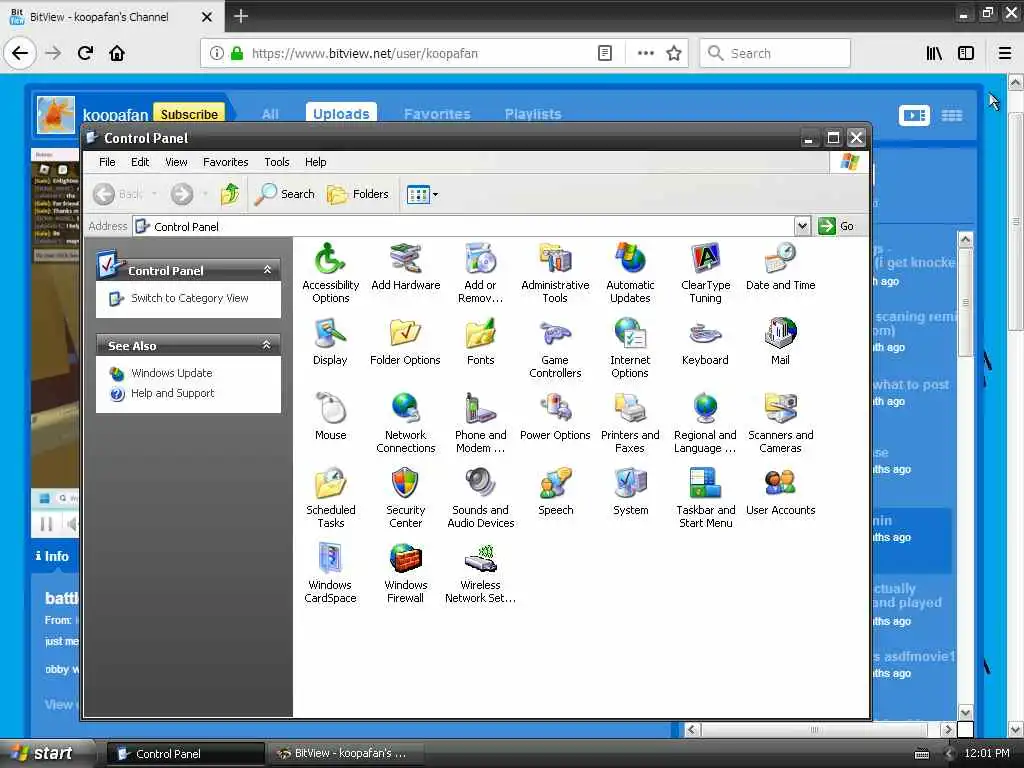The image size is (1024, 768).
Task: Switch to the Favorites tab on BitView
Action: click(x=437, y=114)
